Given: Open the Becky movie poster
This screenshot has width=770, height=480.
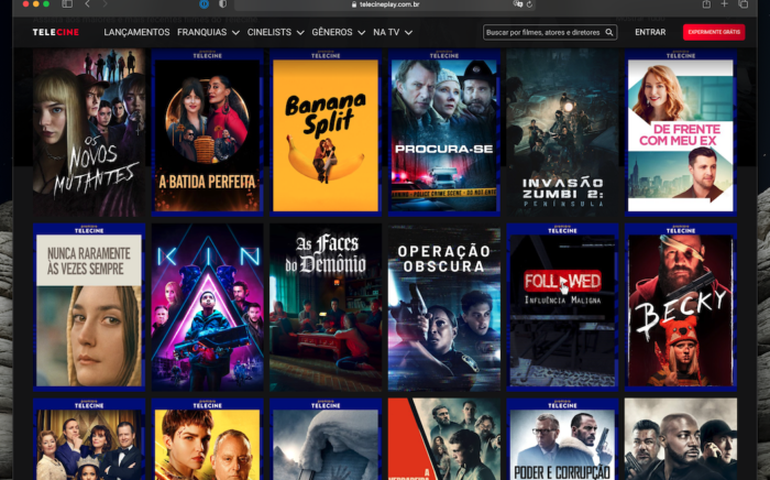Looking at the screenshot, I should tap(681, 308).
